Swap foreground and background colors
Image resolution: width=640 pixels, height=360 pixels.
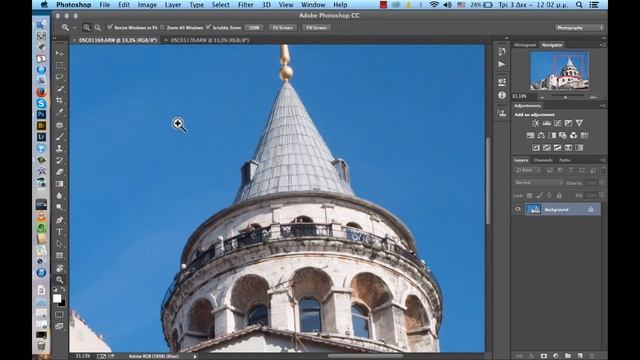tap(63, 289)
